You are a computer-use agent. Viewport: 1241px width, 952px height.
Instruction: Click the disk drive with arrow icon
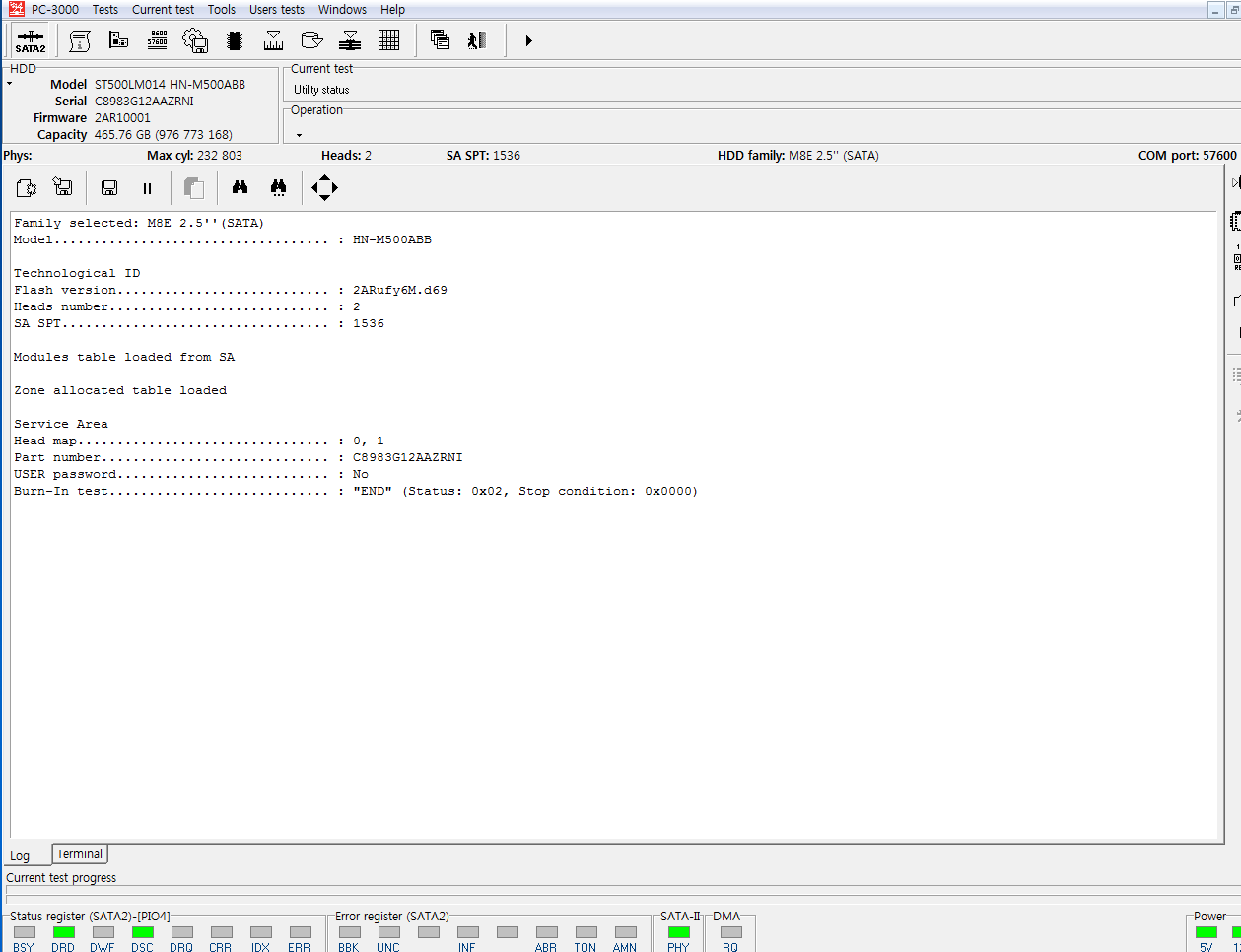tap(311, 40)
